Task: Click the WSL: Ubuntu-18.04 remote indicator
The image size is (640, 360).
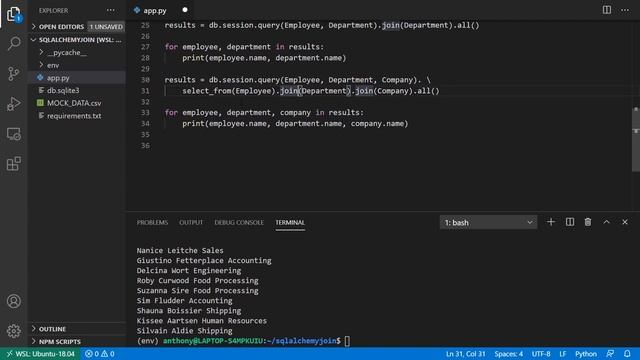Action: 40,354
